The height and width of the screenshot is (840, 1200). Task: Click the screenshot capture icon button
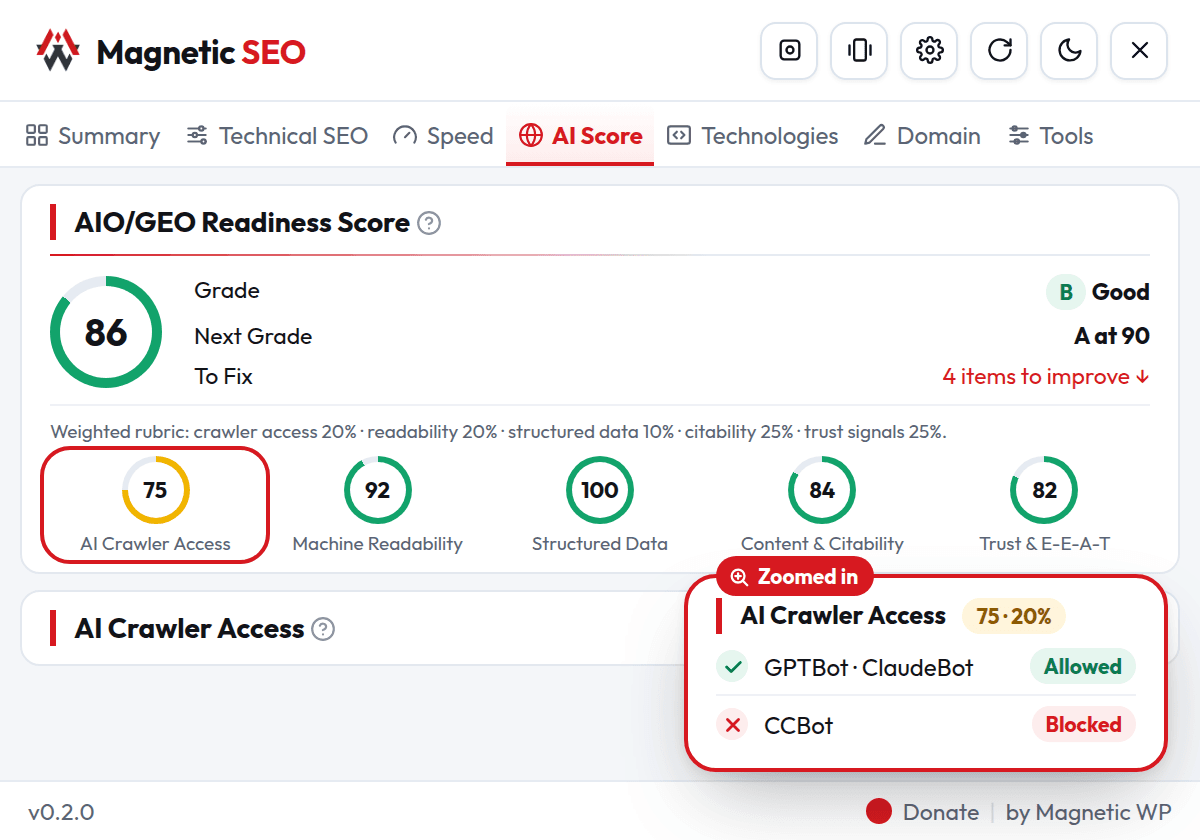(x=790, y=50)
